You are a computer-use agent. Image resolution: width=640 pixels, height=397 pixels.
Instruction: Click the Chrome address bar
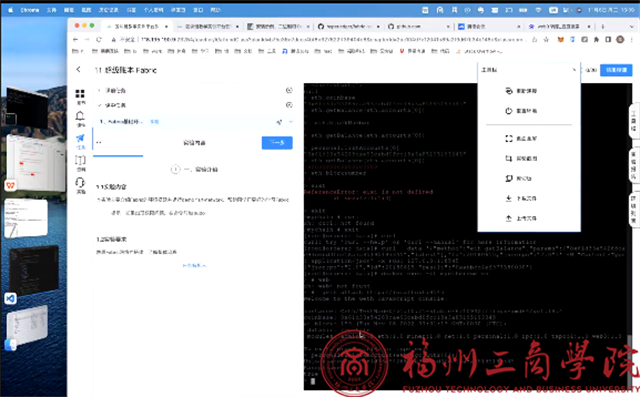click(x=322, y=40)
